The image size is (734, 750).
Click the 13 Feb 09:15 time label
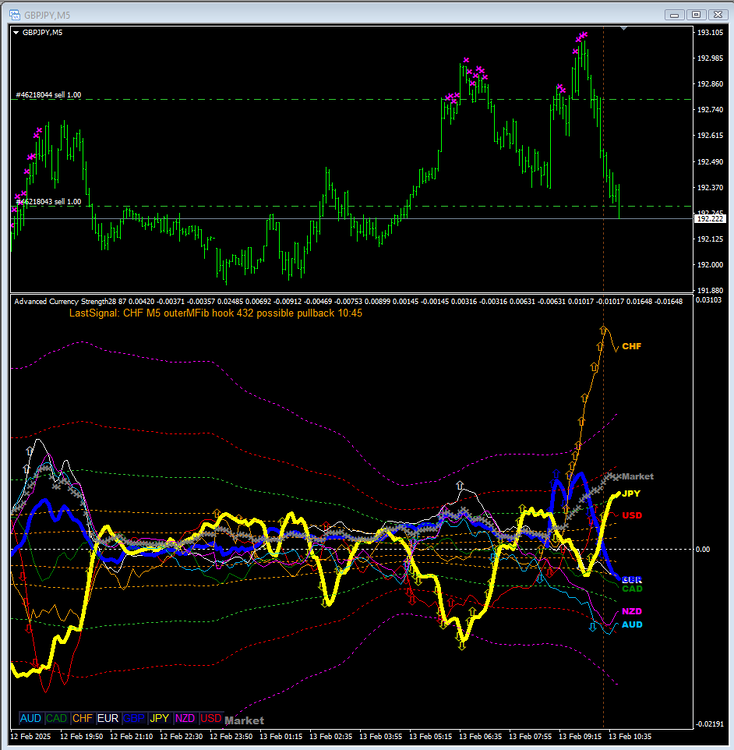(x=580, y=737)
